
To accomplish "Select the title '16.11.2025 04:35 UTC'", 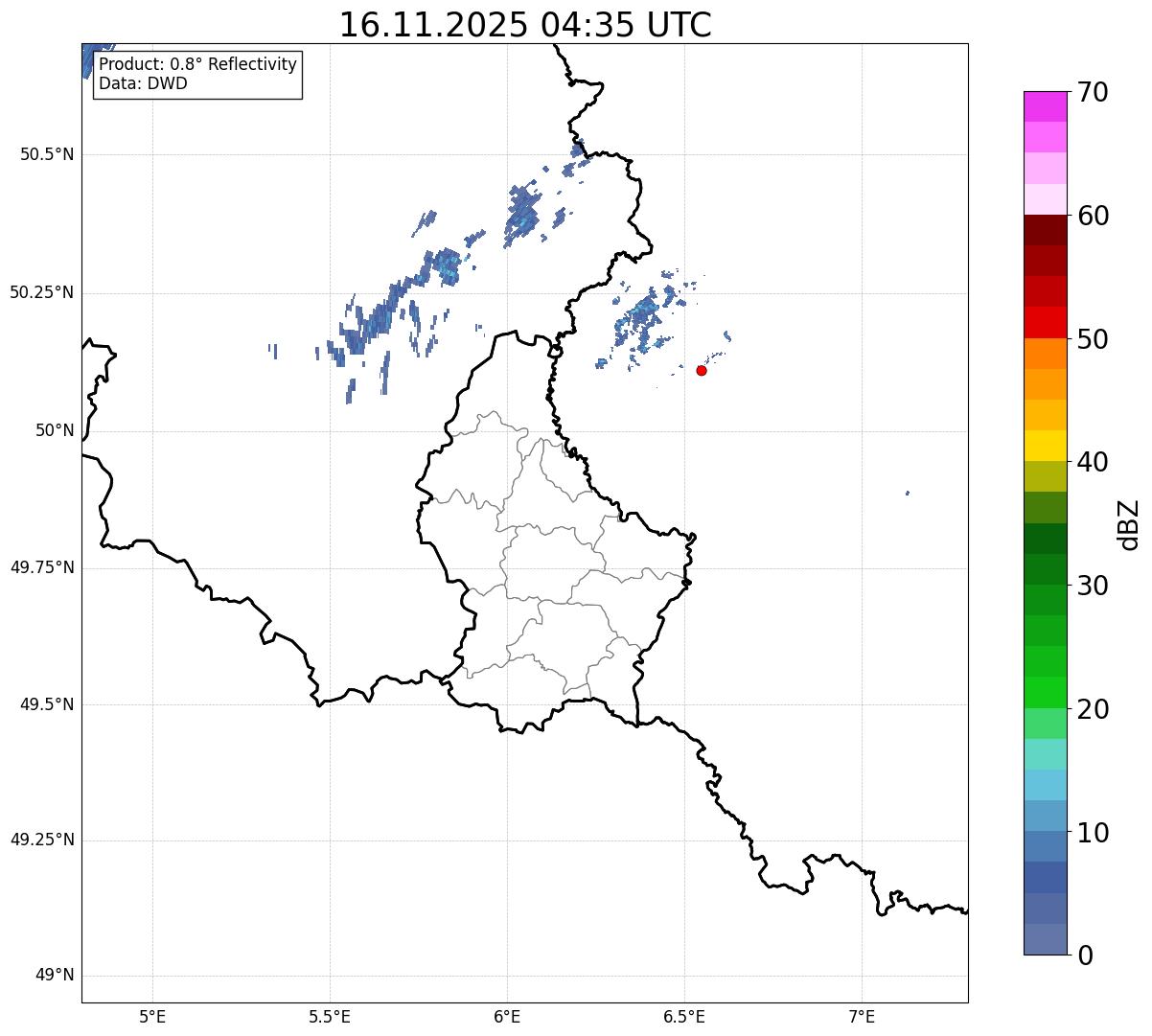I will [525, 25].
